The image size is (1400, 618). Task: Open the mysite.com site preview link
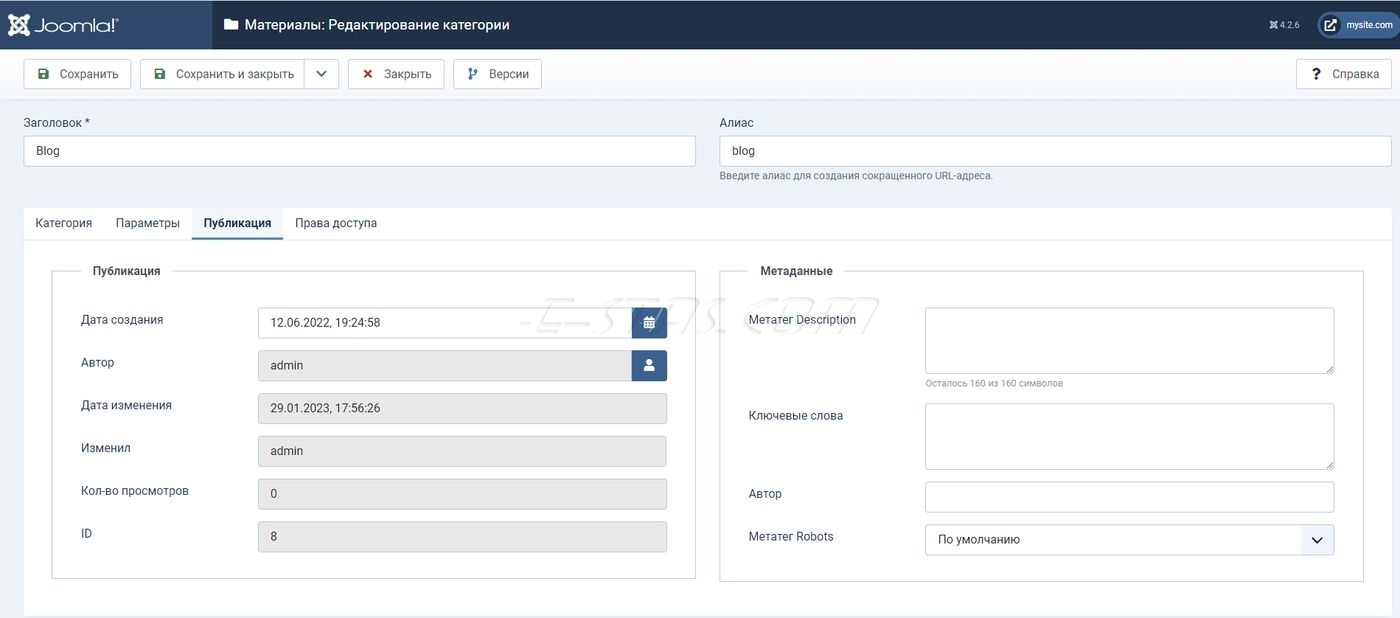pyautogui.click(x=1358, y=25)
